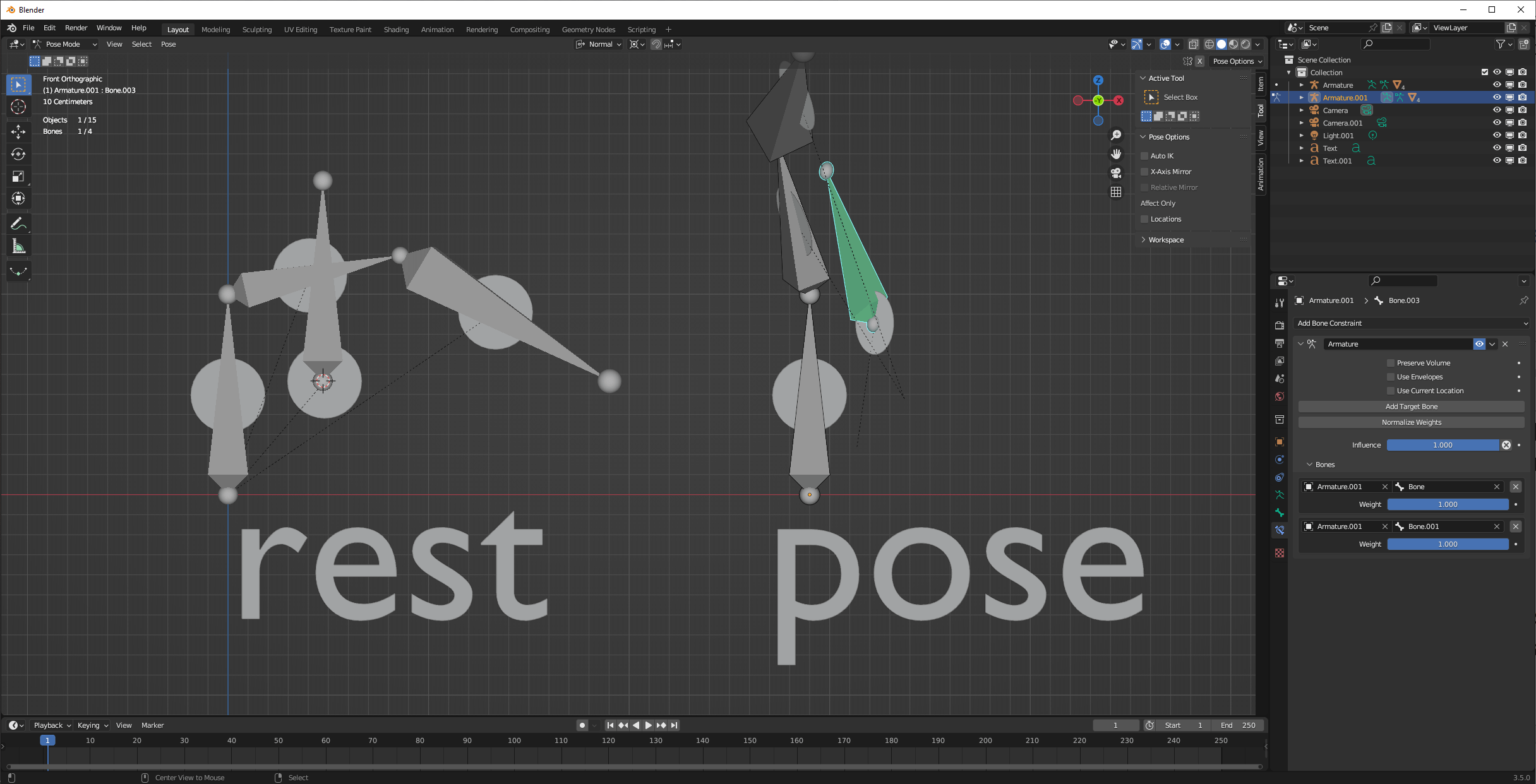Select the Annotate tool
This screenshot has width=1536, height=784.
point(18,223)
